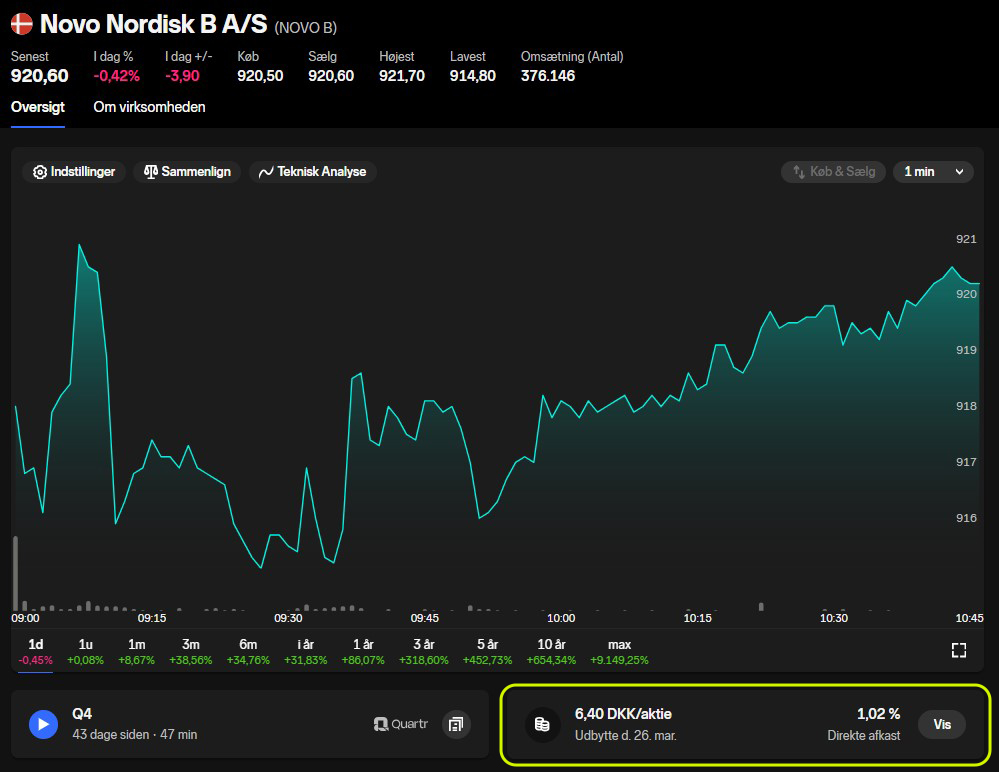This screenshot has height=772, width=999.
Task: Expand chart to fullscreen
Action: (959, 650)
